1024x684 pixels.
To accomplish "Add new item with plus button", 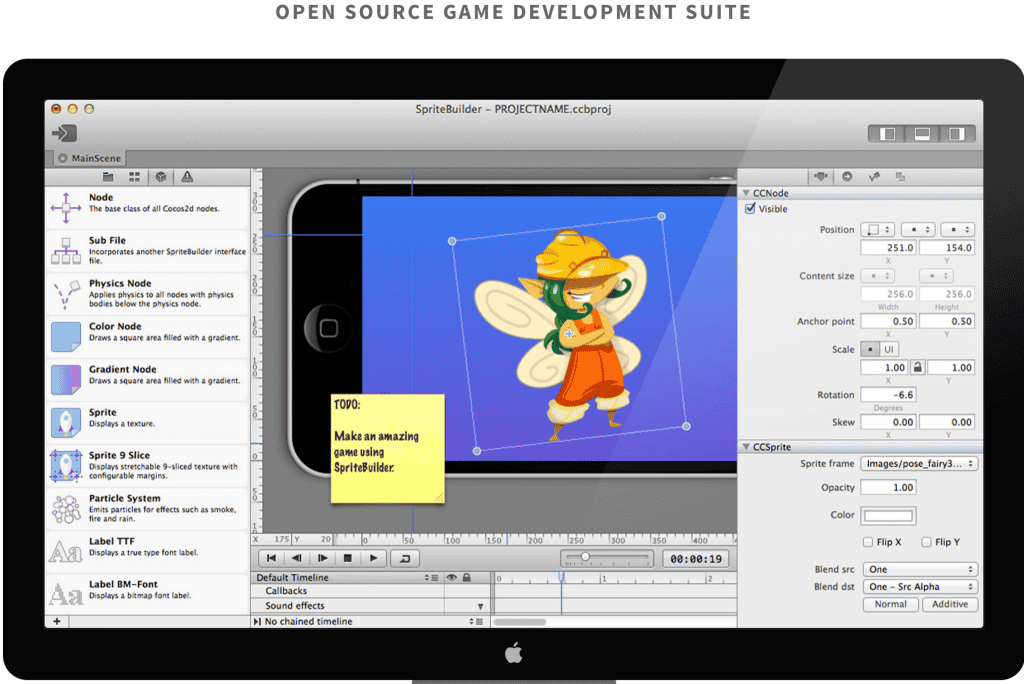I will (57, 621).
